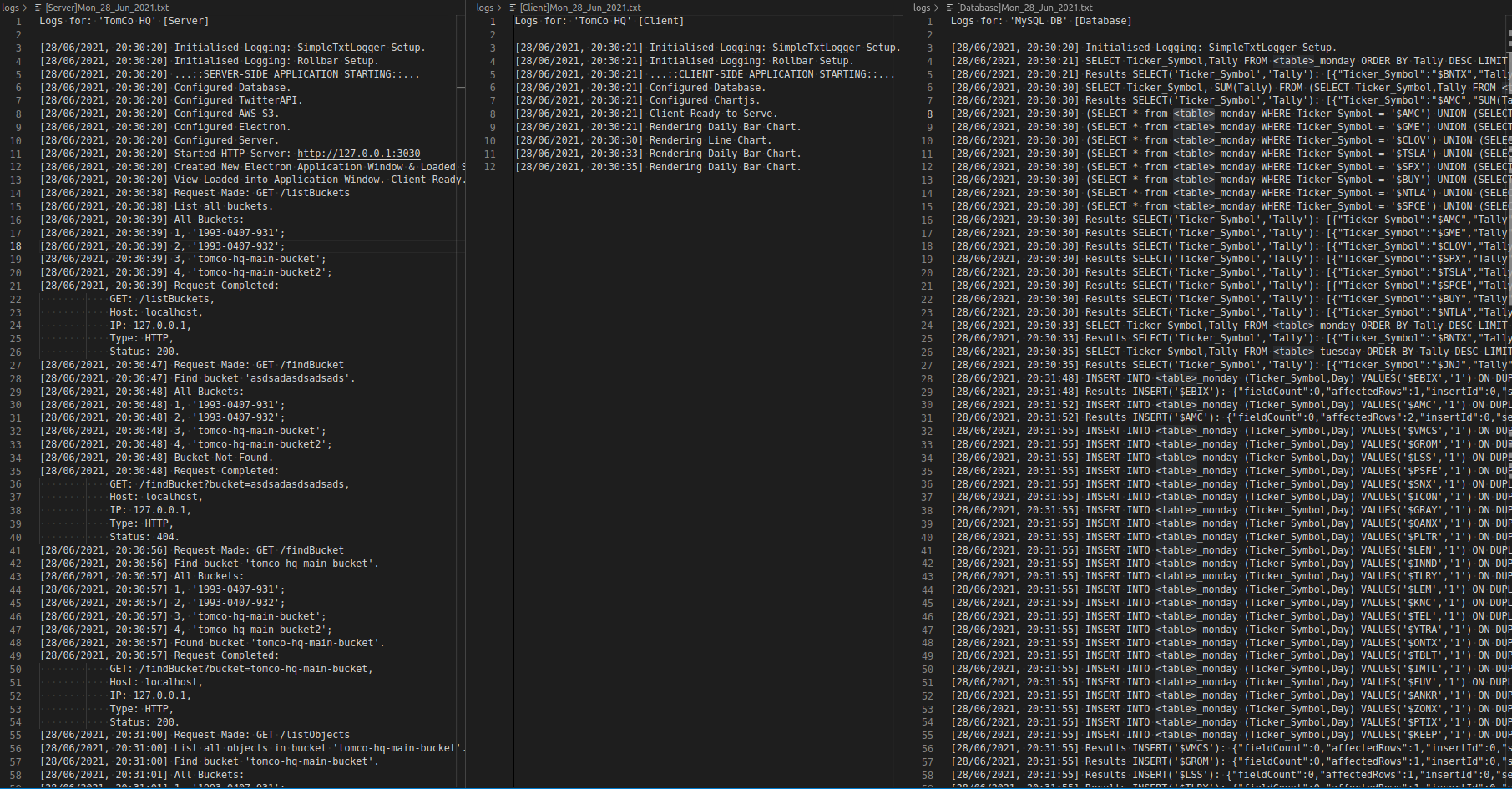Click the INSERT INTO line with VALUES('$EBIX','1')
The width and height of the screenshot is (1512, 789).
(x=1231, y=378)
